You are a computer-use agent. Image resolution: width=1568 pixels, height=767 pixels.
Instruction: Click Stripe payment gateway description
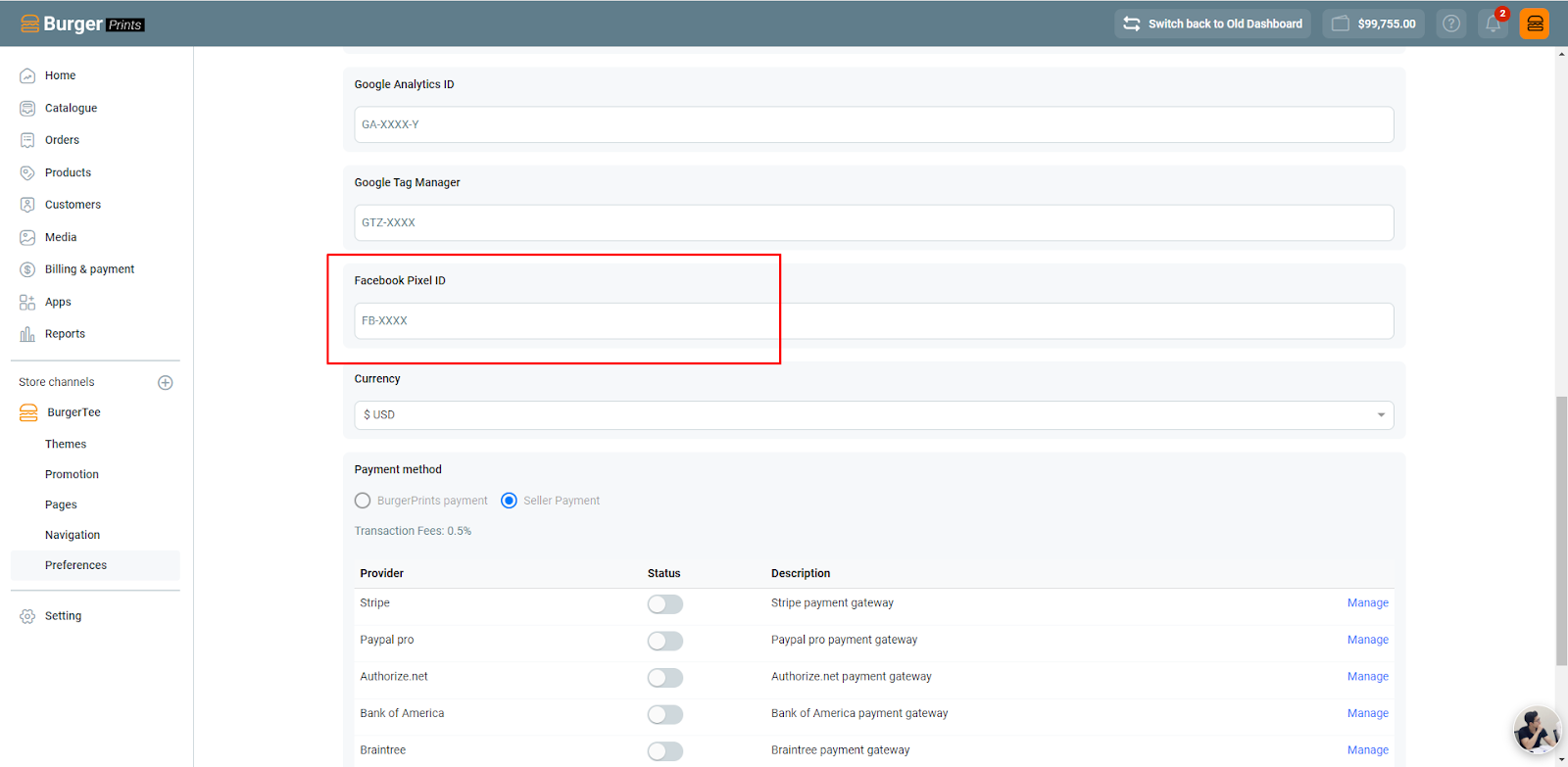click(832, 603)
